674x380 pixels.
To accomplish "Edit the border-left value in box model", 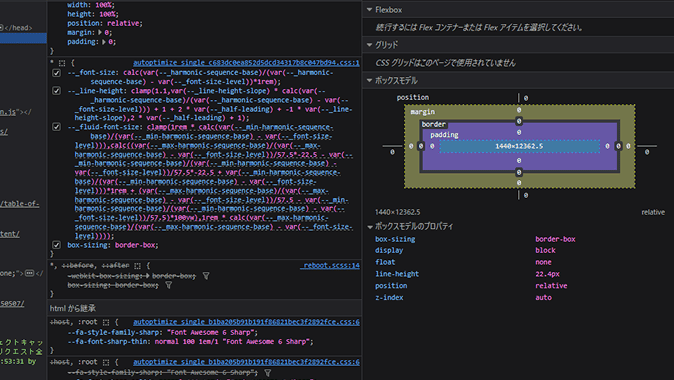I will [421, 146].
